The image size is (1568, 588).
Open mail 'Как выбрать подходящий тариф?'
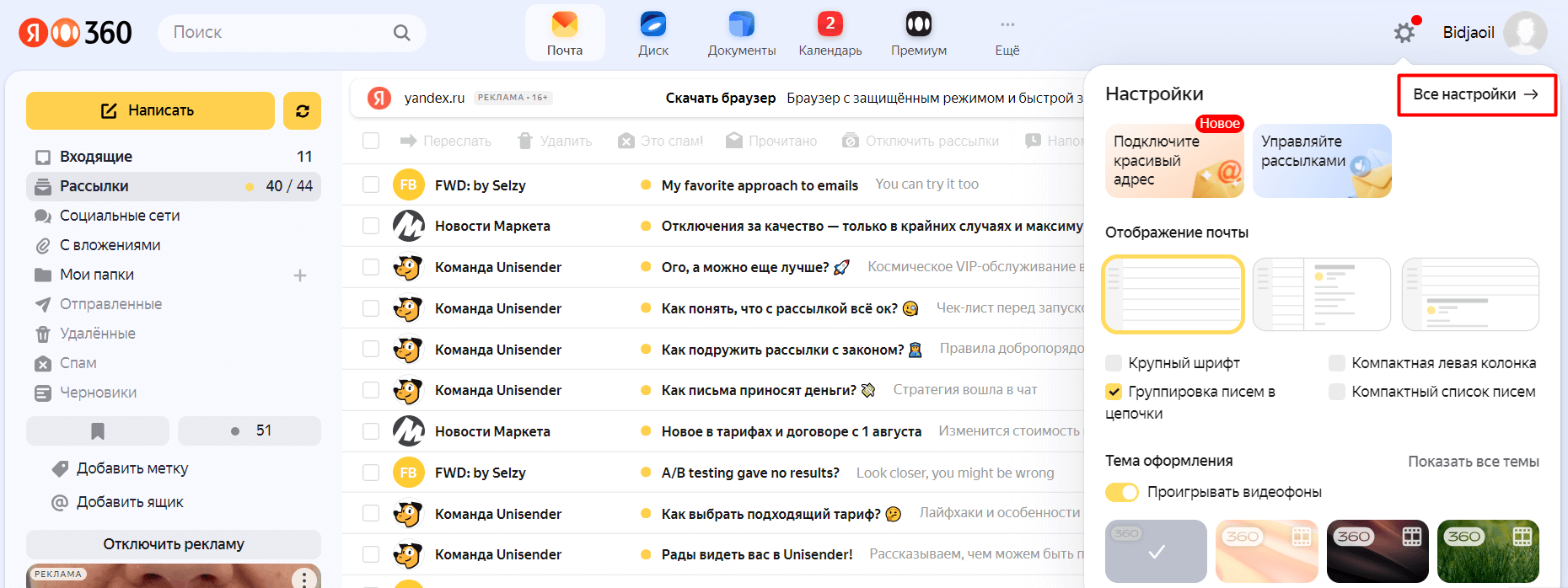[771, 514]
